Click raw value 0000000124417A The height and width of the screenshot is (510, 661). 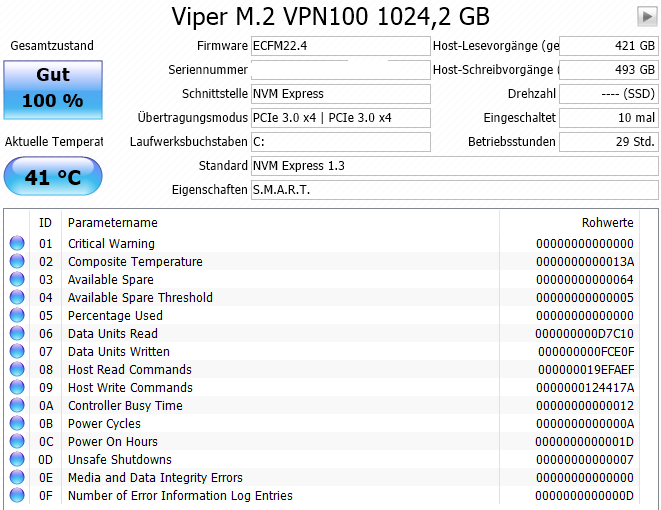[585, 388]
